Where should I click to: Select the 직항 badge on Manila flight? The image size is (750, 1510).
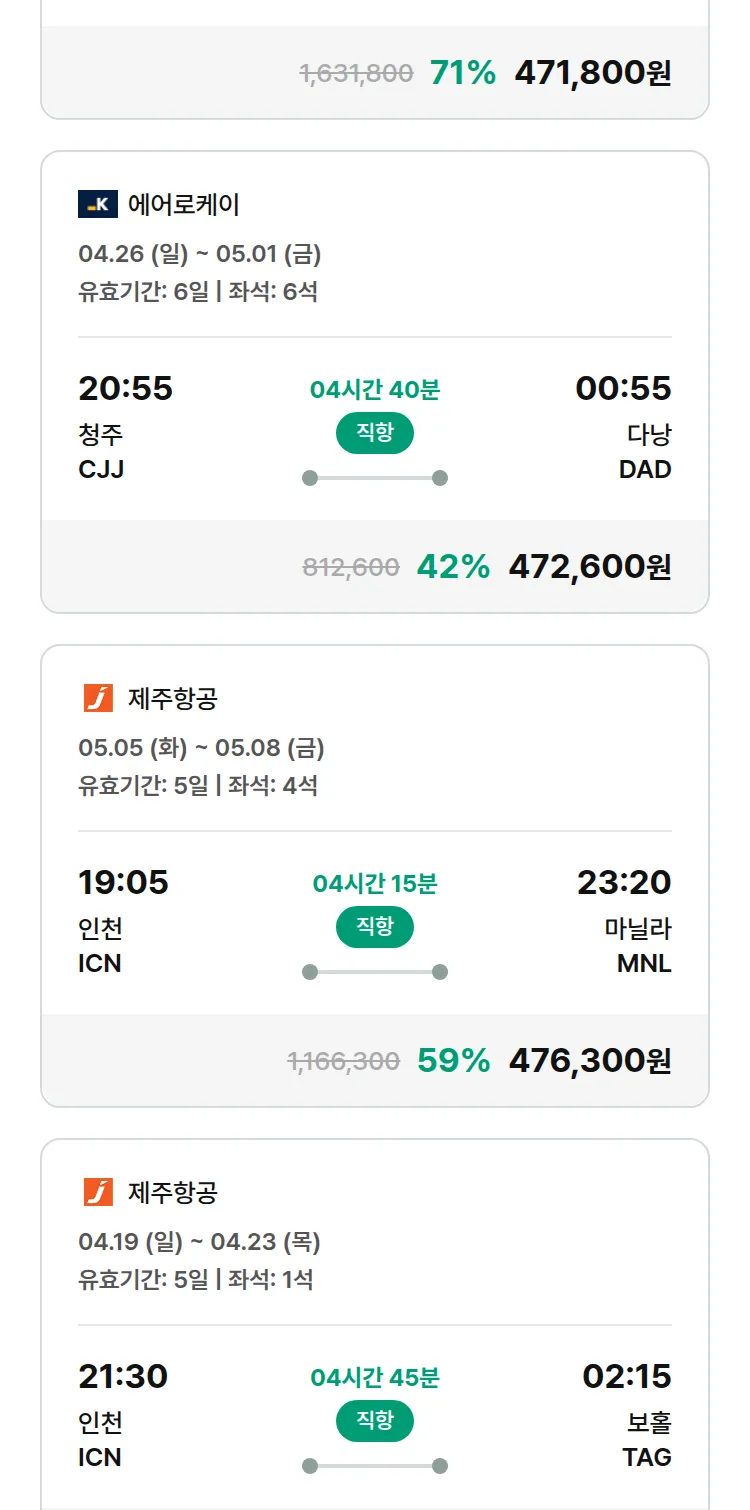tap(375, 927)
